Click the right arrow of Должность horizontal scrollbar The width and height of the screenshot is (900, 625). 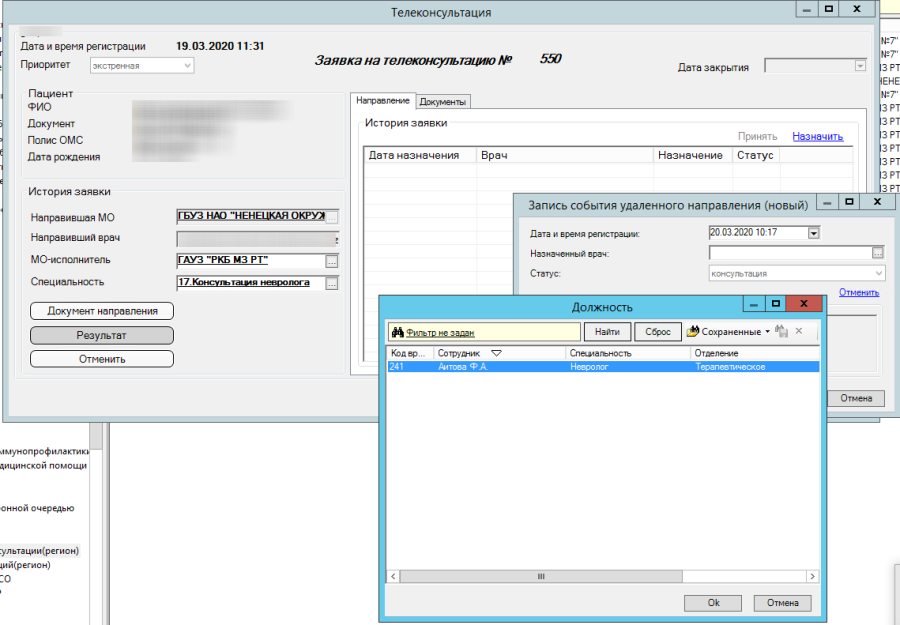pyautogui.click(x=812, y=576)
